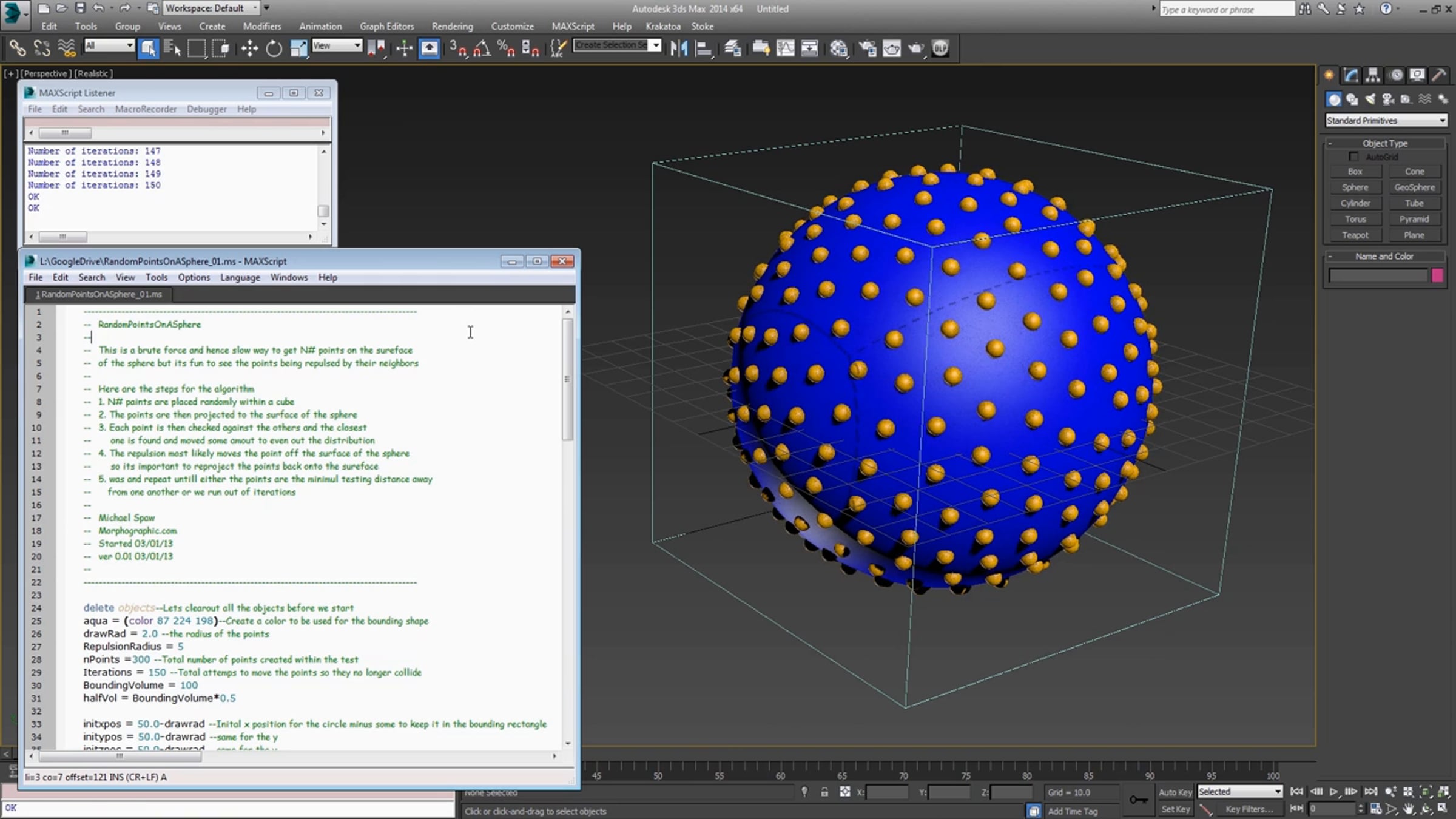Open the Material Editor icon
This screenshot has height=819, width=1456.
839,48
